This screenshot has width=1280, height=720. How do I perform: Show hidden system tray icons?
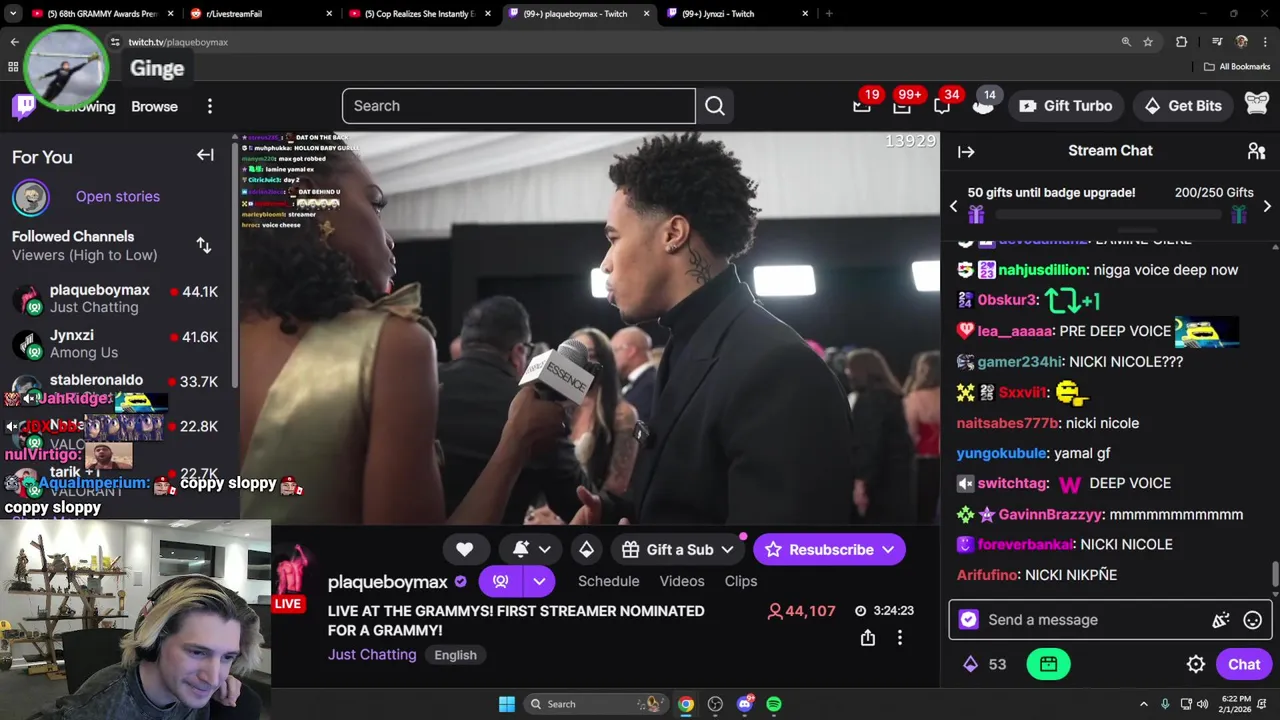[1143, 704]
